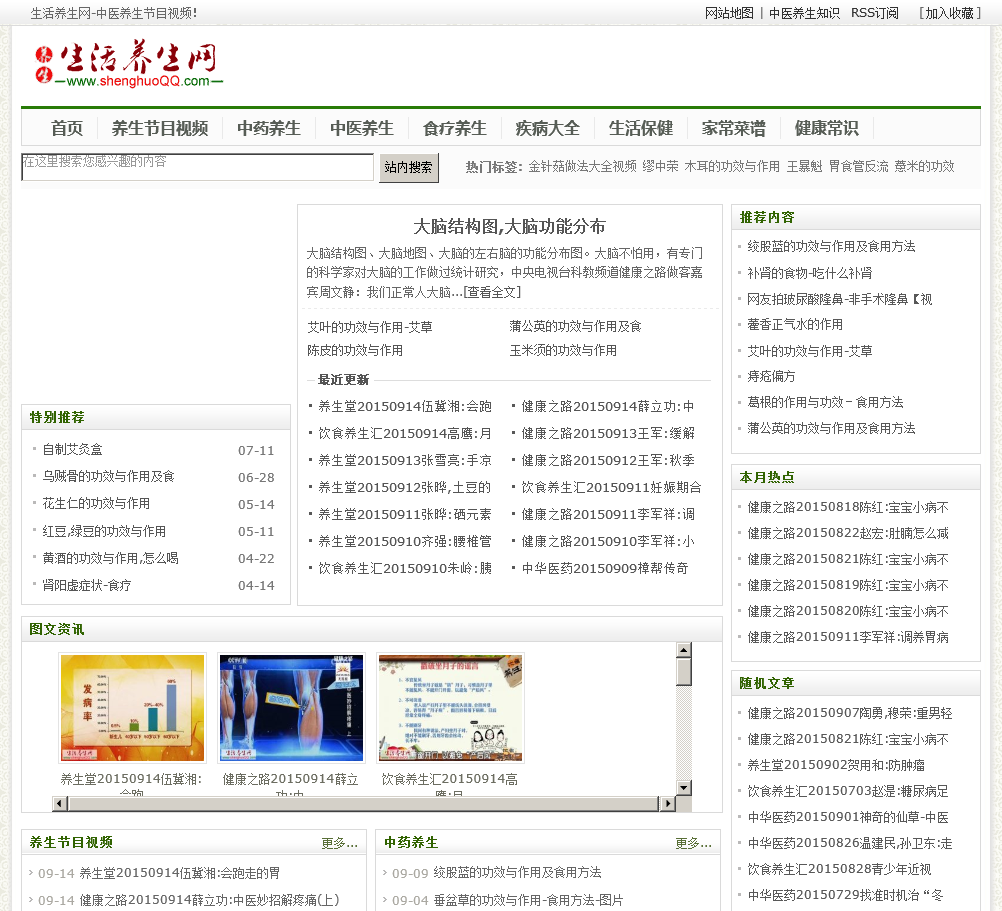Viewport: 1002px width, 911px height.
Task: Click the gallery scroll-right arrow
Action: point(668,804)
